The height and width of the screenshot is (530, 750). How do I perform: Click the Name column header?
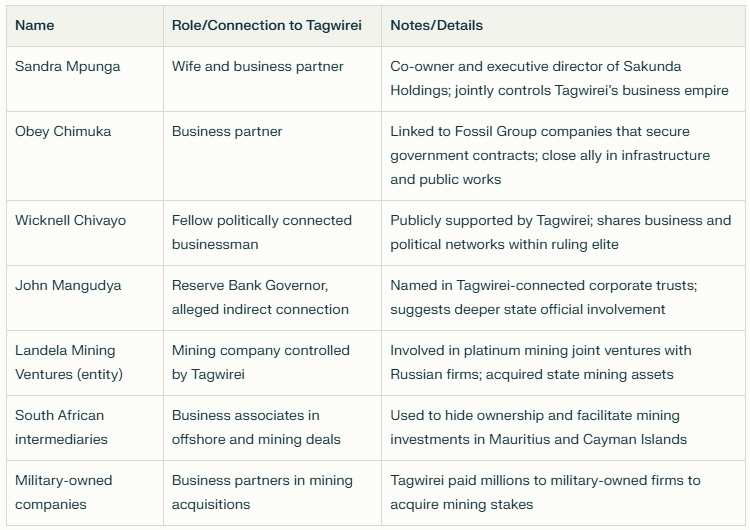click(35, 25)
